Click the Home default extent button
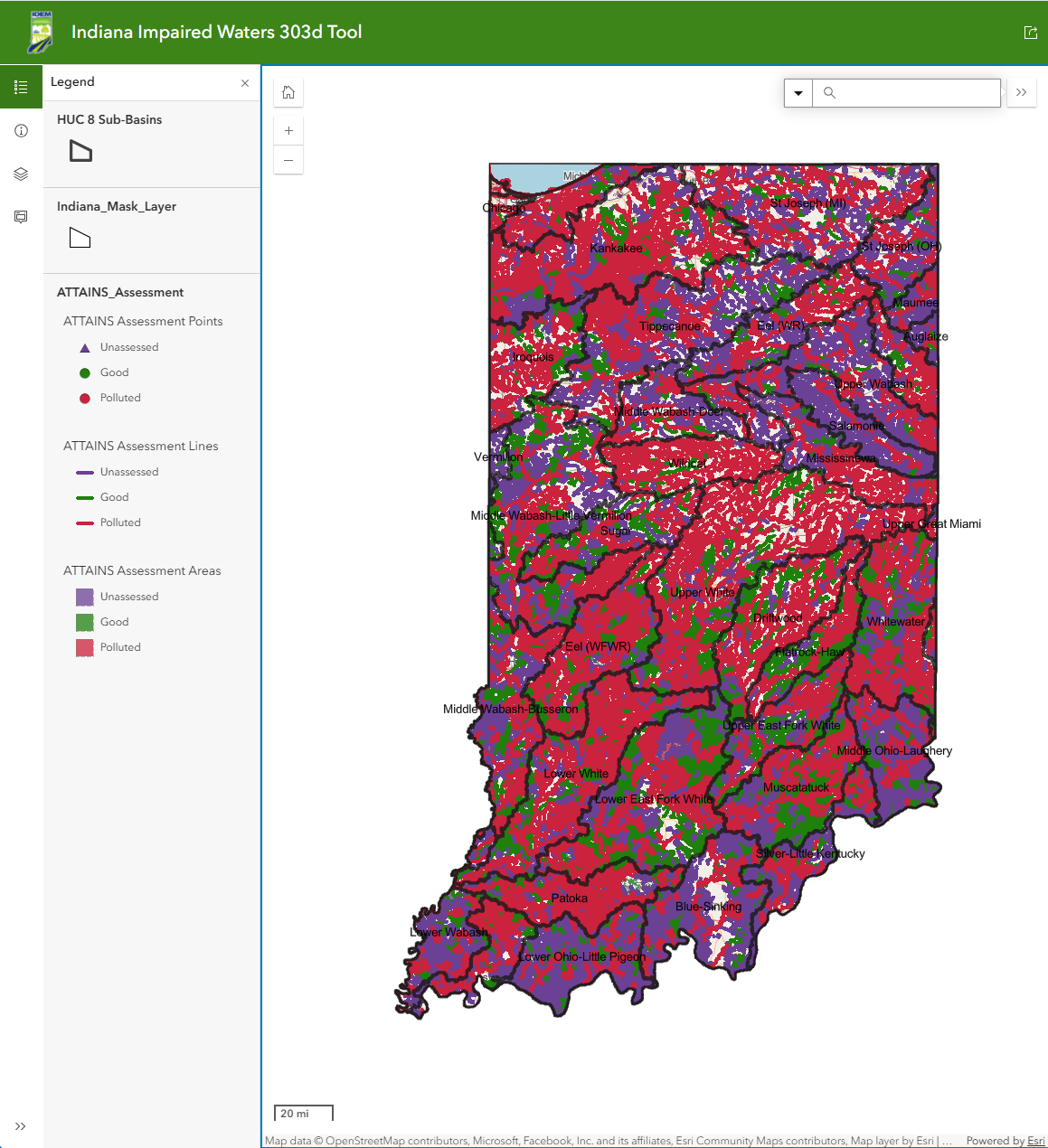Image resolution: width=1048 pixels, height=1148 pixels. coord(288,92)
